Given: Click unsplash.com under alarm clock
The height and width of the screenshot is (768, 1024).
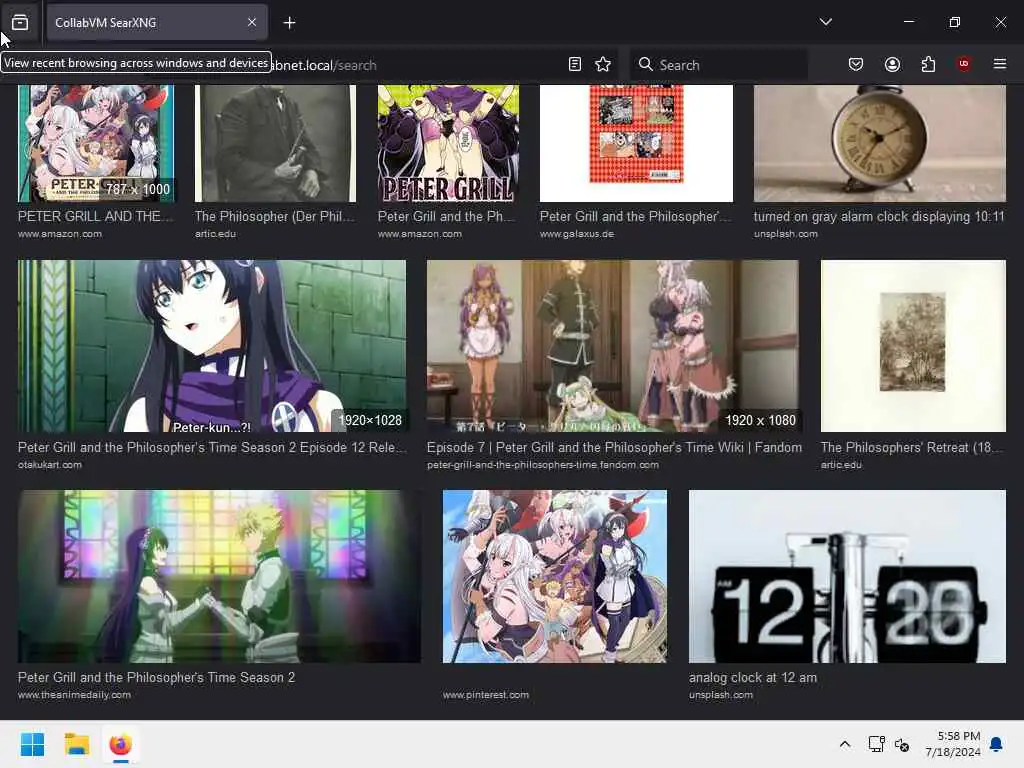Looking at the screenshot, I should coord(785,233).
